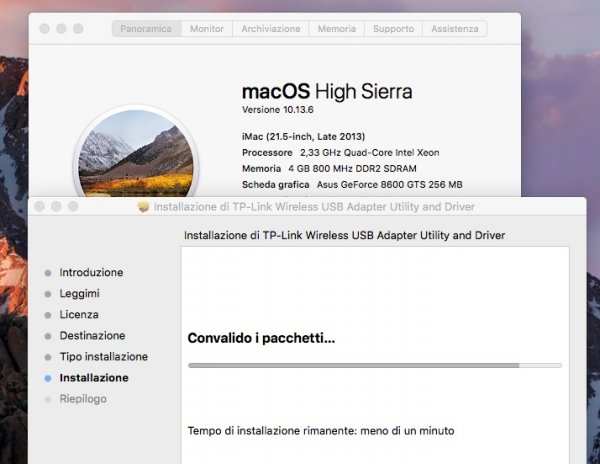Click the installation progress bar
The width and height of the screenshot is (600, 464).
[375, 366]
